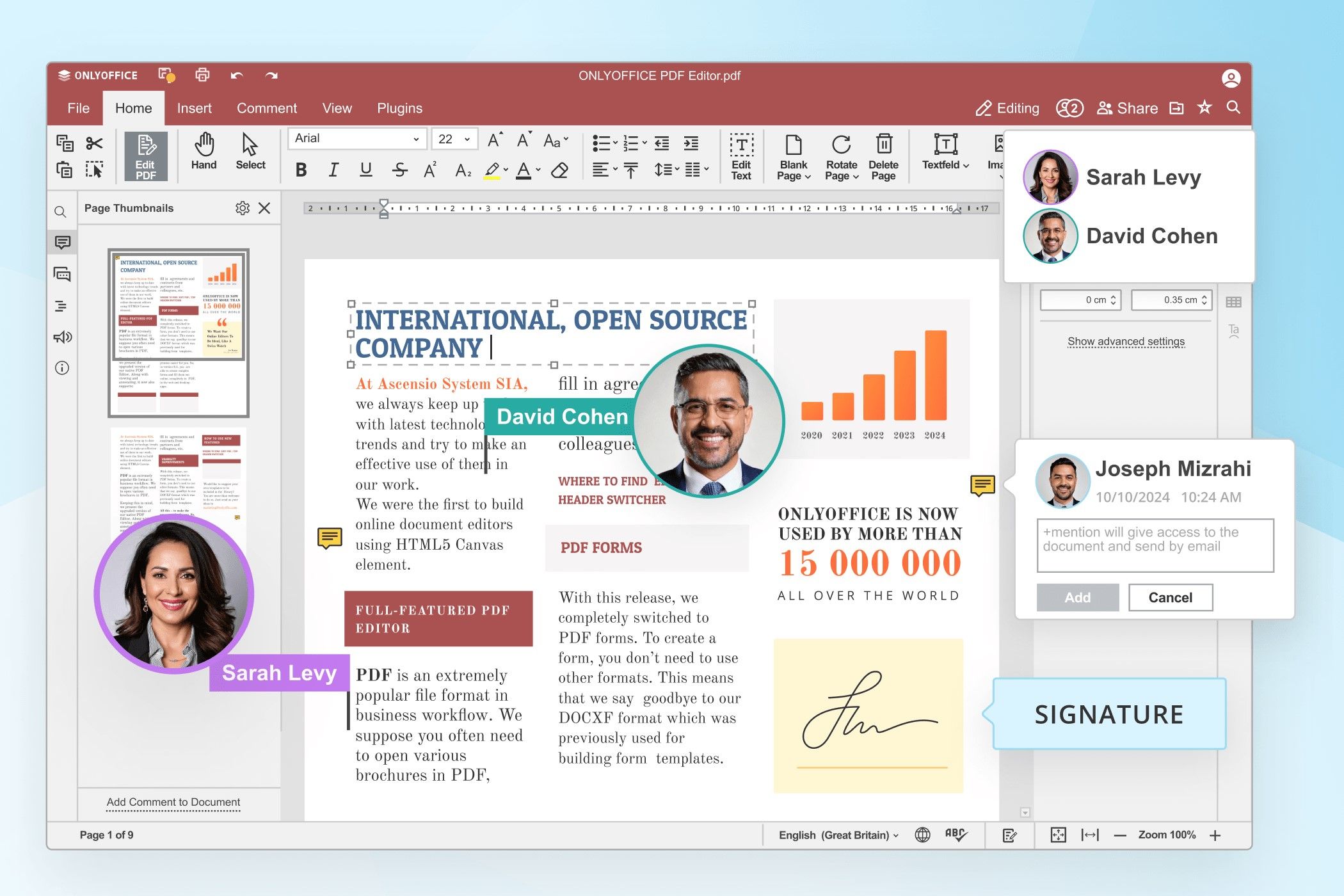Image resolution: width=1344 pixels, height=896 pixels.
Task: Click the About info icon
Action: (x=62, y=368)
